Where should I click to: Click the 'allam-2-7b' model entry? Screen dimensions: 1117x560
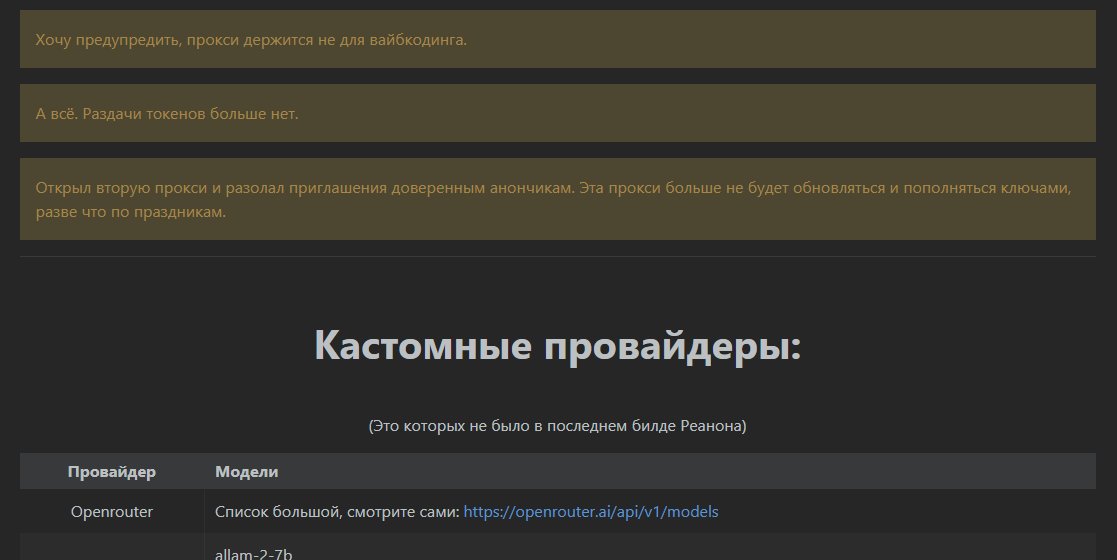[254, 553]
